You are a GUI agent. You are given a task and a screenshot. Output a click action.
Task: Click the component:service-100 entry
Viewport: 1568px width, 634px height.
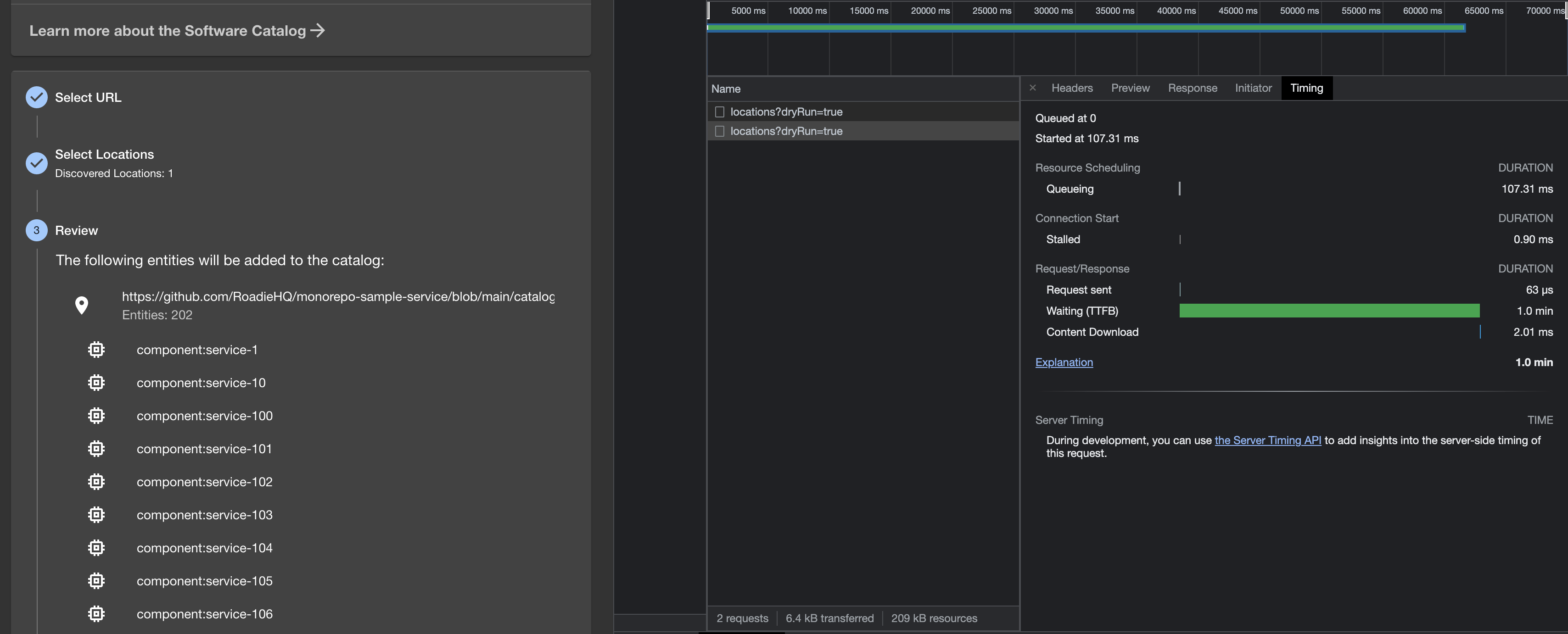(205, 416)
